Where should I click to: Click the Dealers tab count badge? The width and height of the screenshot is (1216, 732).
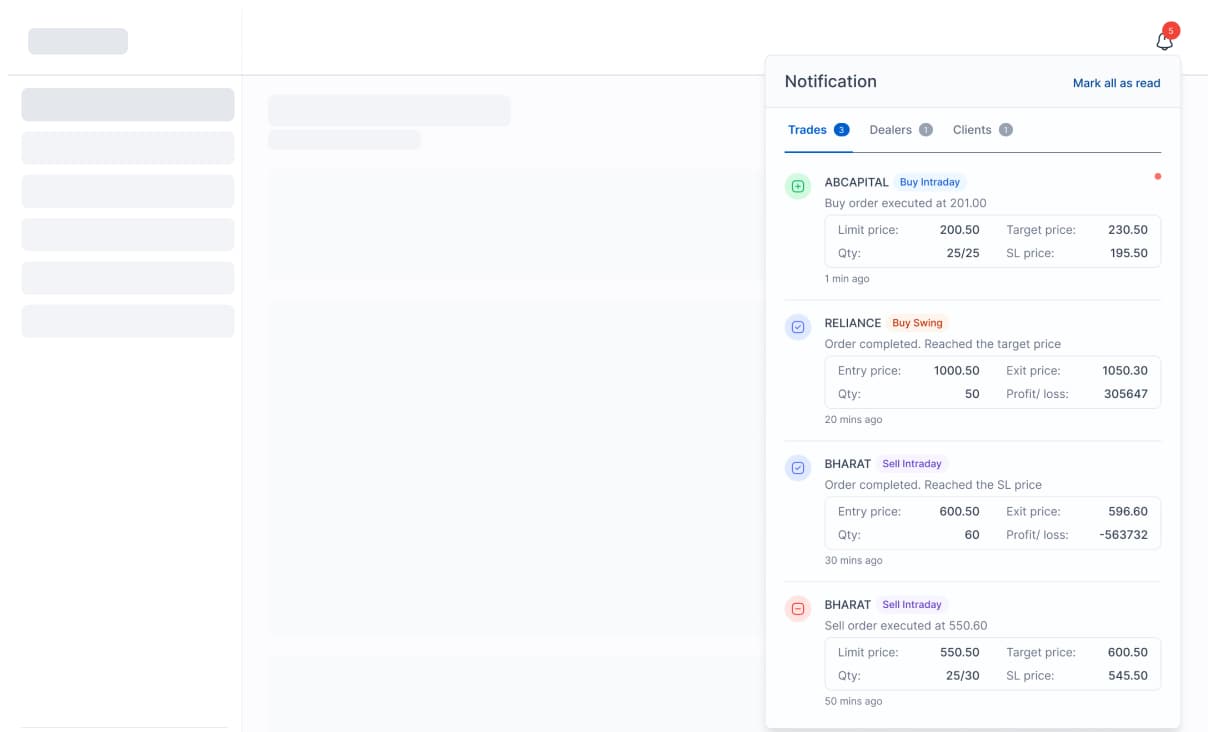[x=926, y=130]
